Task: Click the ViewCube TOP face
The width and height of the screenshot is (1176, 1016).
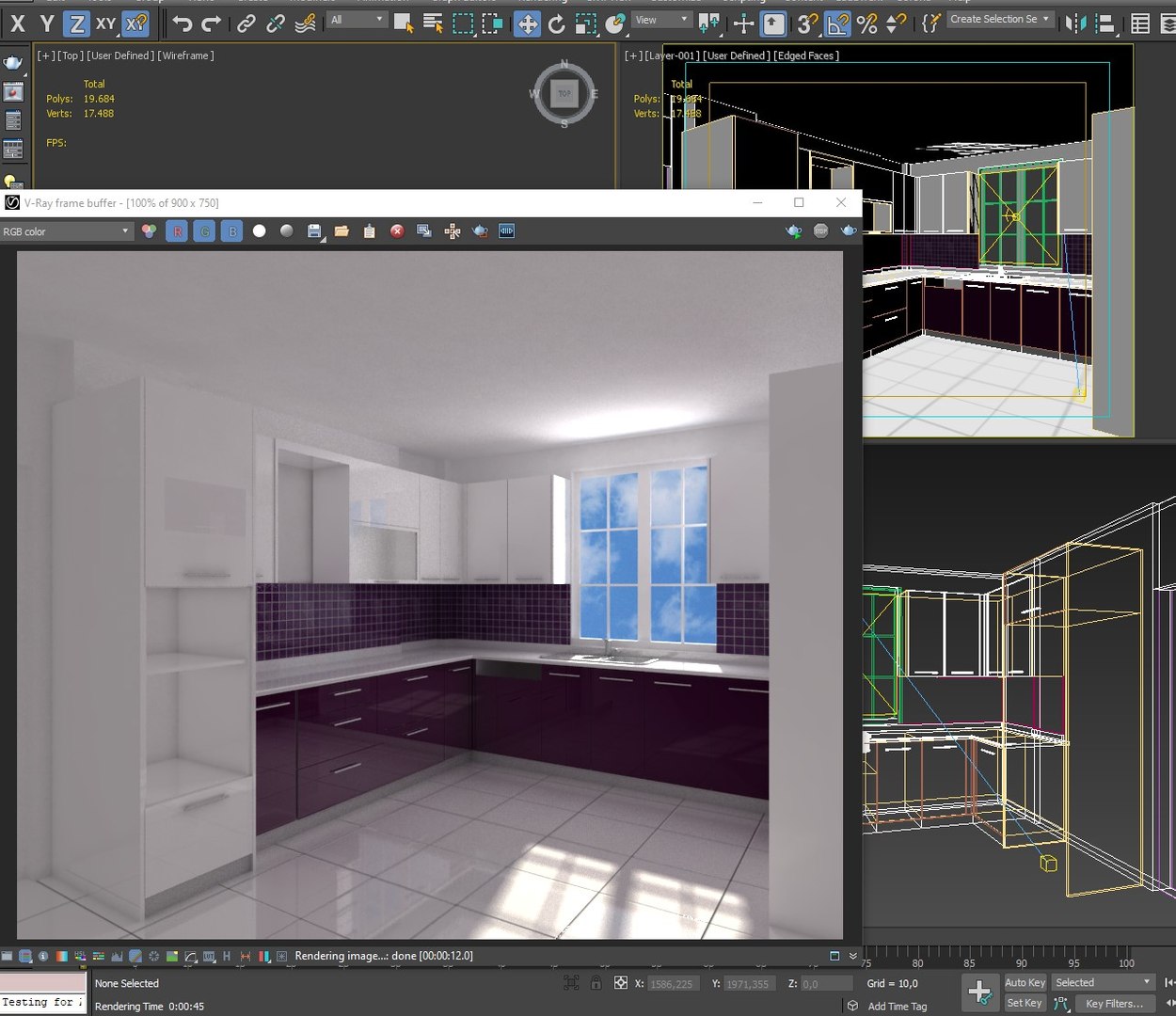Action: click(564, 93)
